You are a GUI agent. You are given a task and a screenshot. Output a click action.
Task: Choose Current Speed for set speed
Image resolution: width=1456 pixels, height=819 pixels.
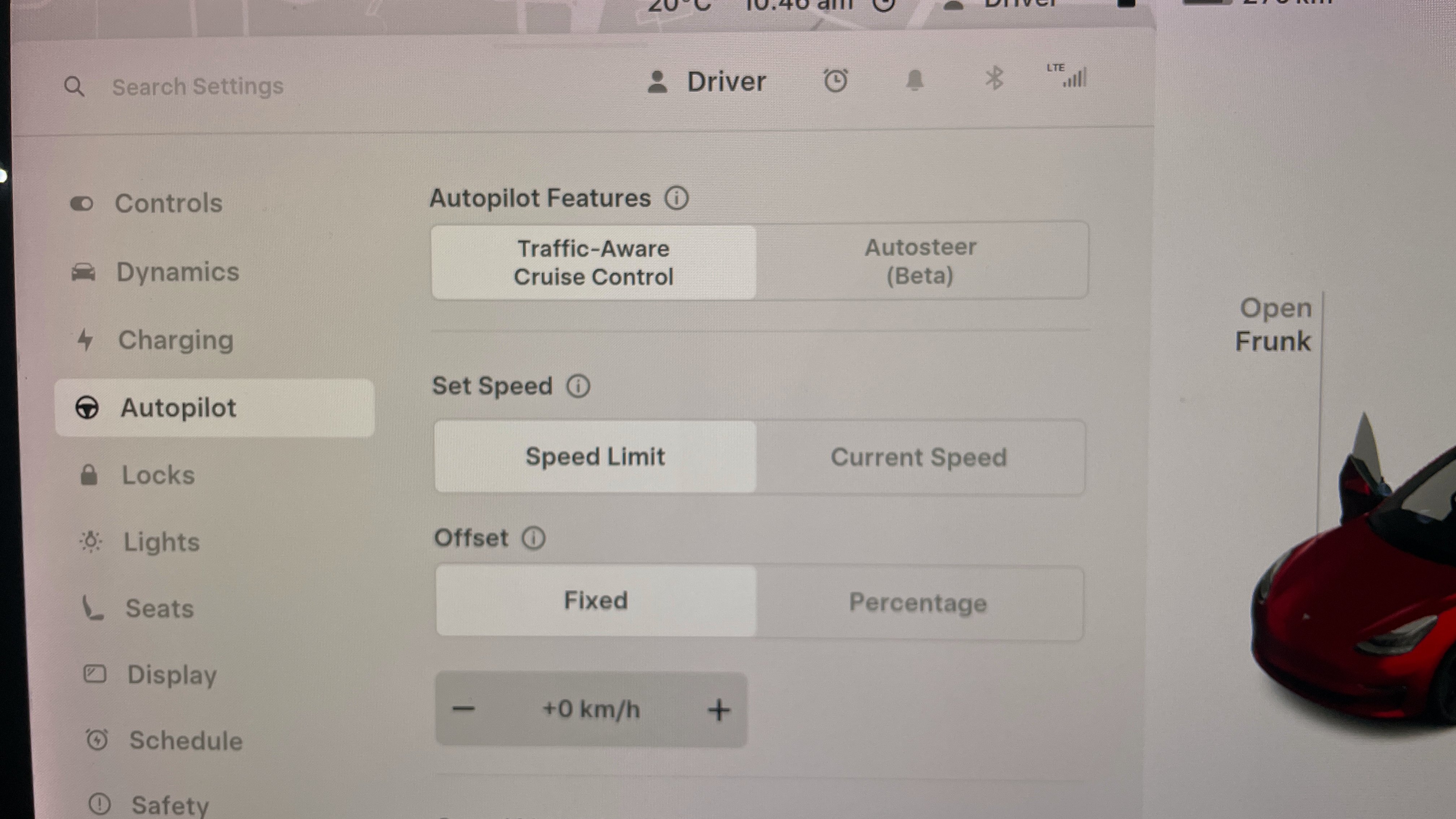(x=919, y=457)
